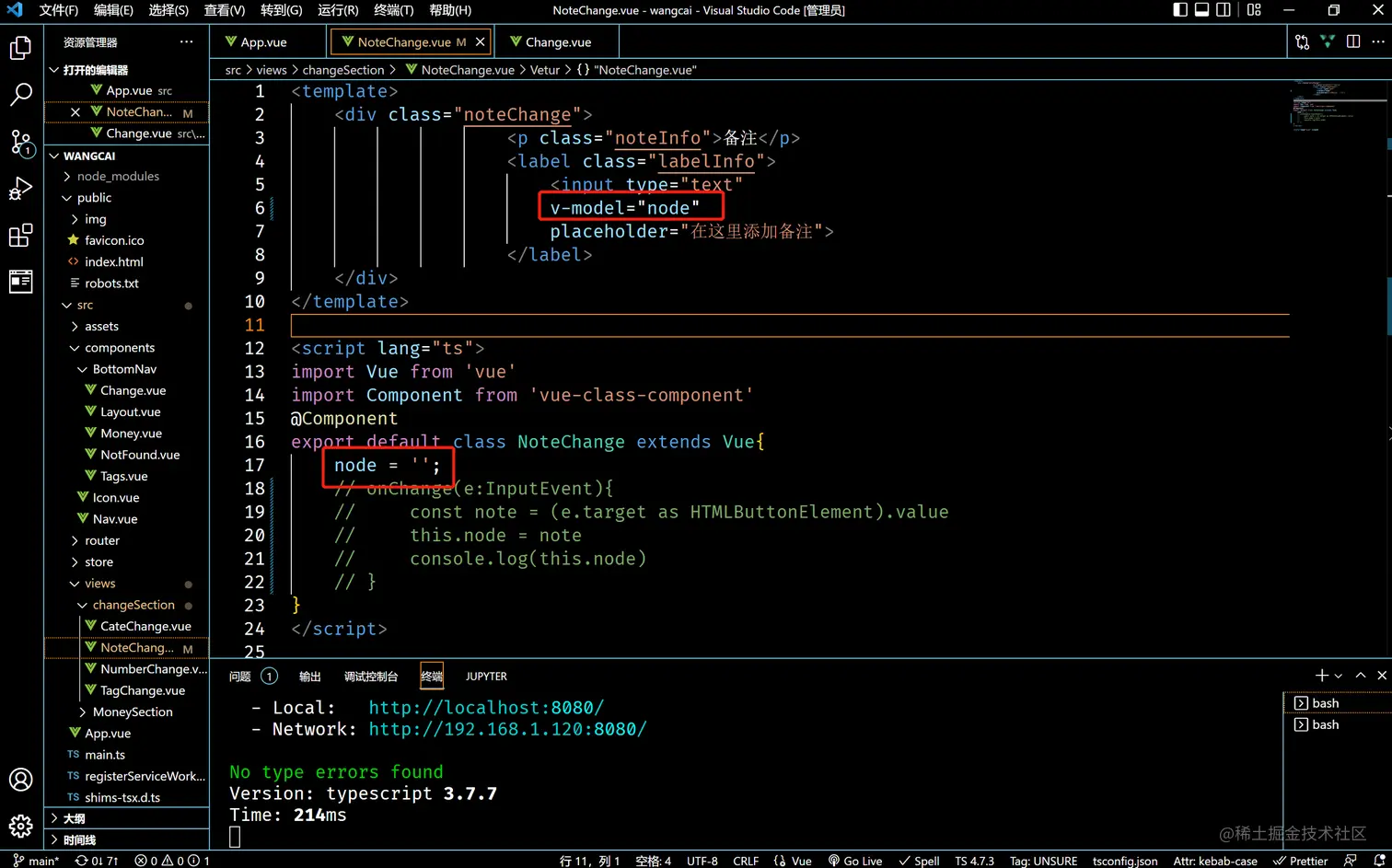Screen dimensions: 1392x868
Task: Toggle the secondary side bar layout icon
Action: pyautogui.click(x=1224, y=10)
